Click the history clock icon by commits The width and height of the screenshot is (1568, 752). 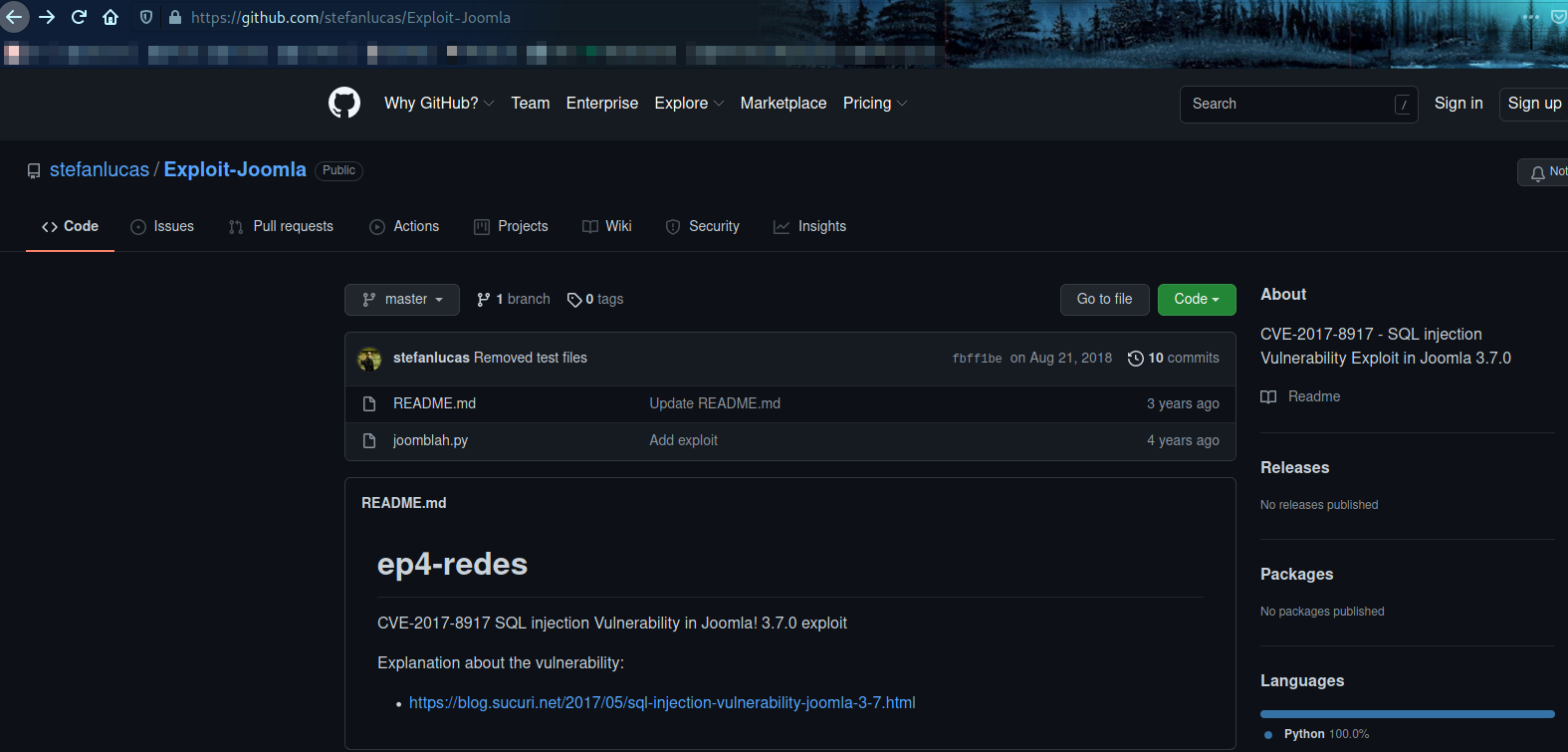[x=1135, y=358]
